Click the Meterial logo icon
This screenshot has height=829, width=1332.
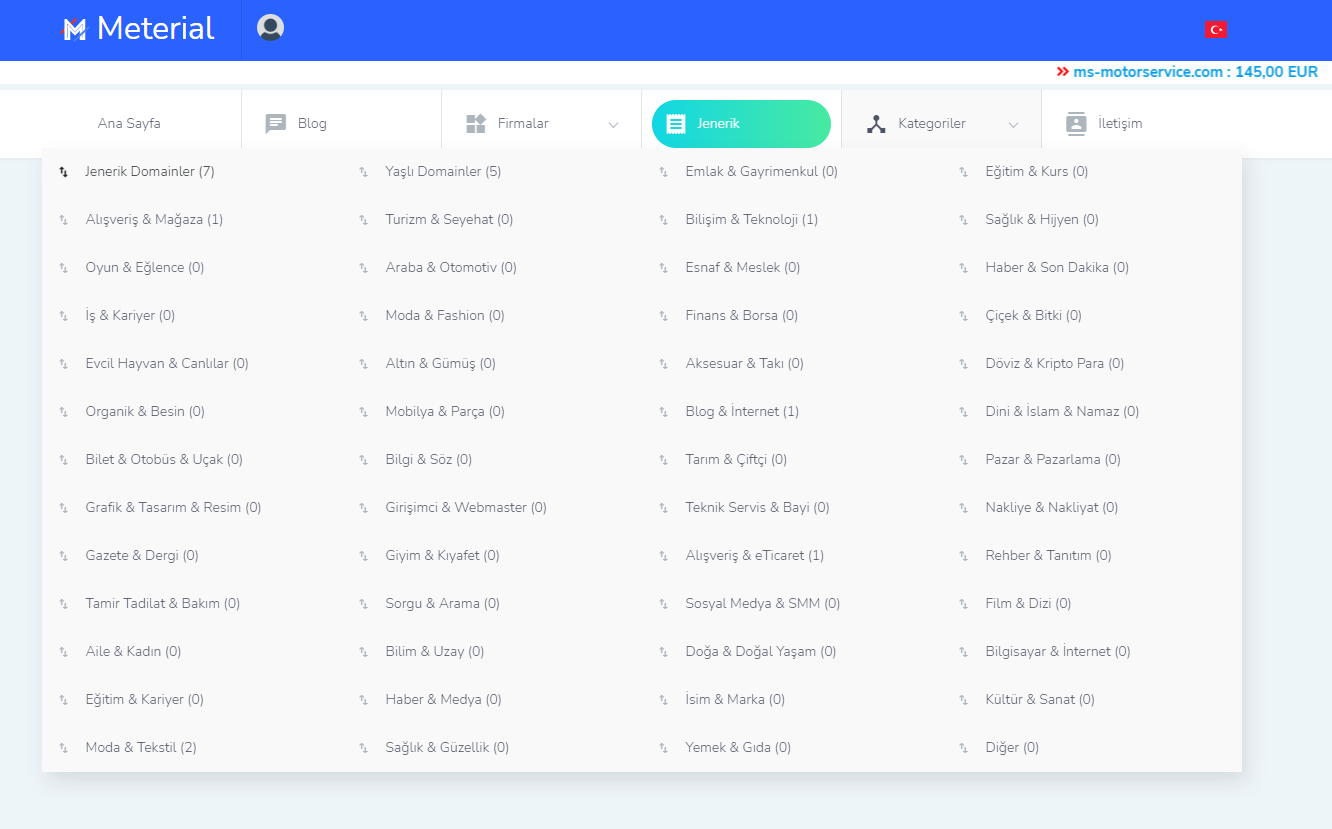pos(74,30)
